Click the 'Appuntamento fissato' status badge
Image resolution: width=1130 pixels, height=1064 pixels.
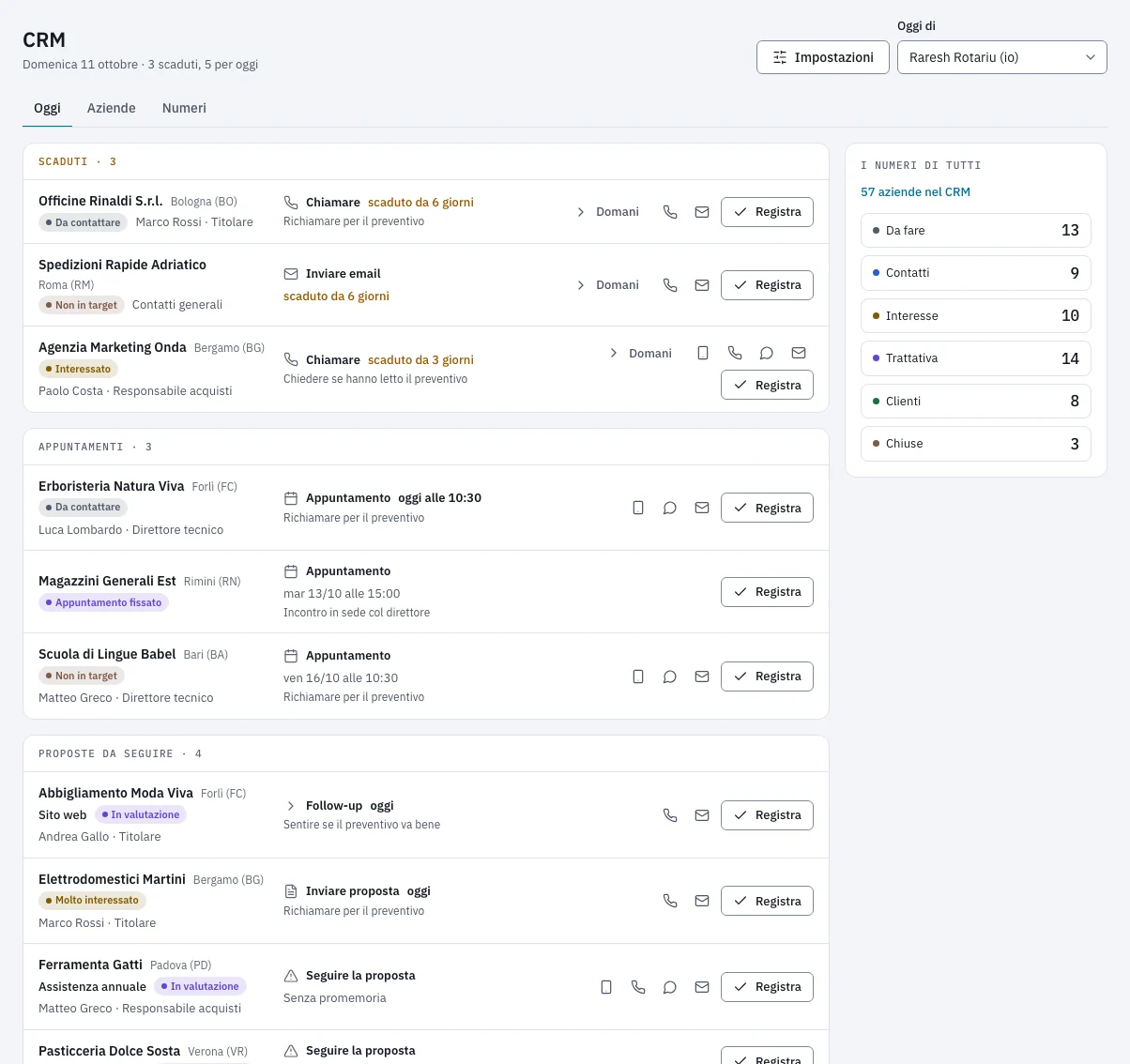(x=103, y=602)
